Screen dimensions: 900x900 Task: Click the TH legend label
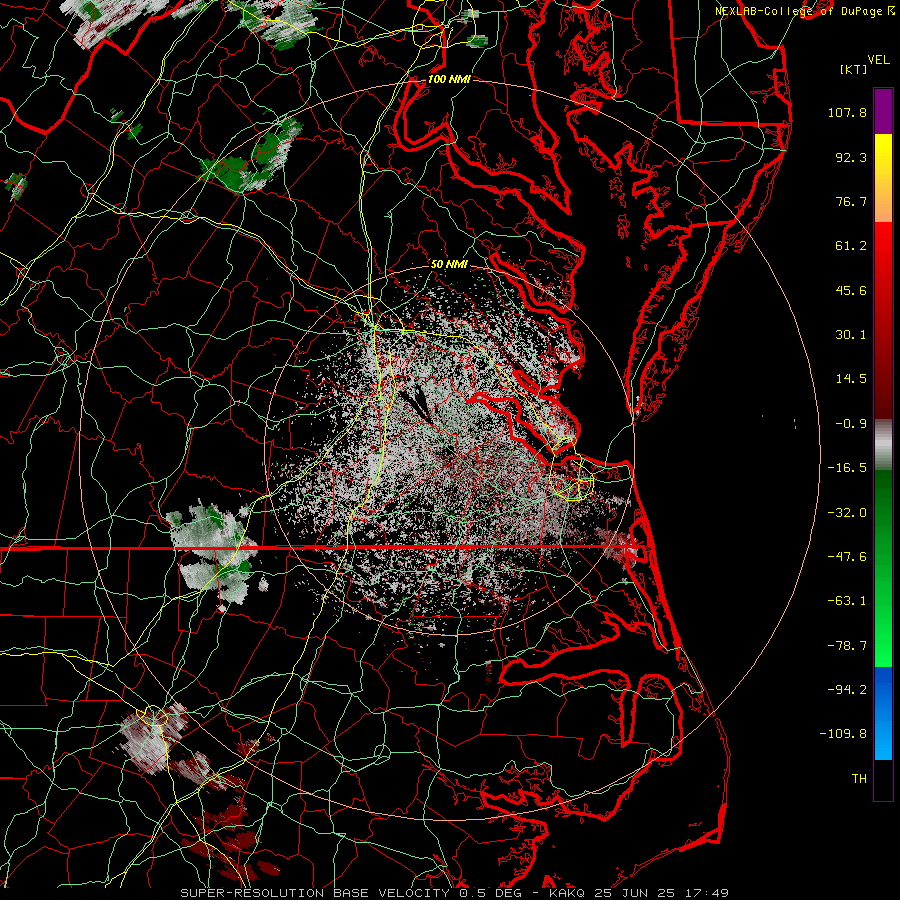[859, 779]
